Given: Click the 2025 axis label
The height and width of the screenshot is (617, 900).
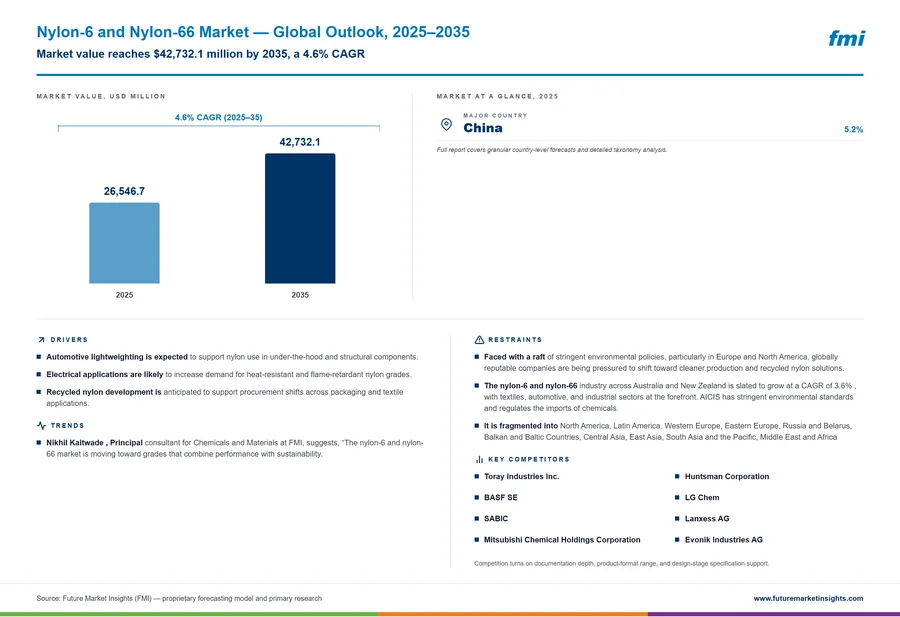Looking at the screenshot, I should tap(124, 295).
